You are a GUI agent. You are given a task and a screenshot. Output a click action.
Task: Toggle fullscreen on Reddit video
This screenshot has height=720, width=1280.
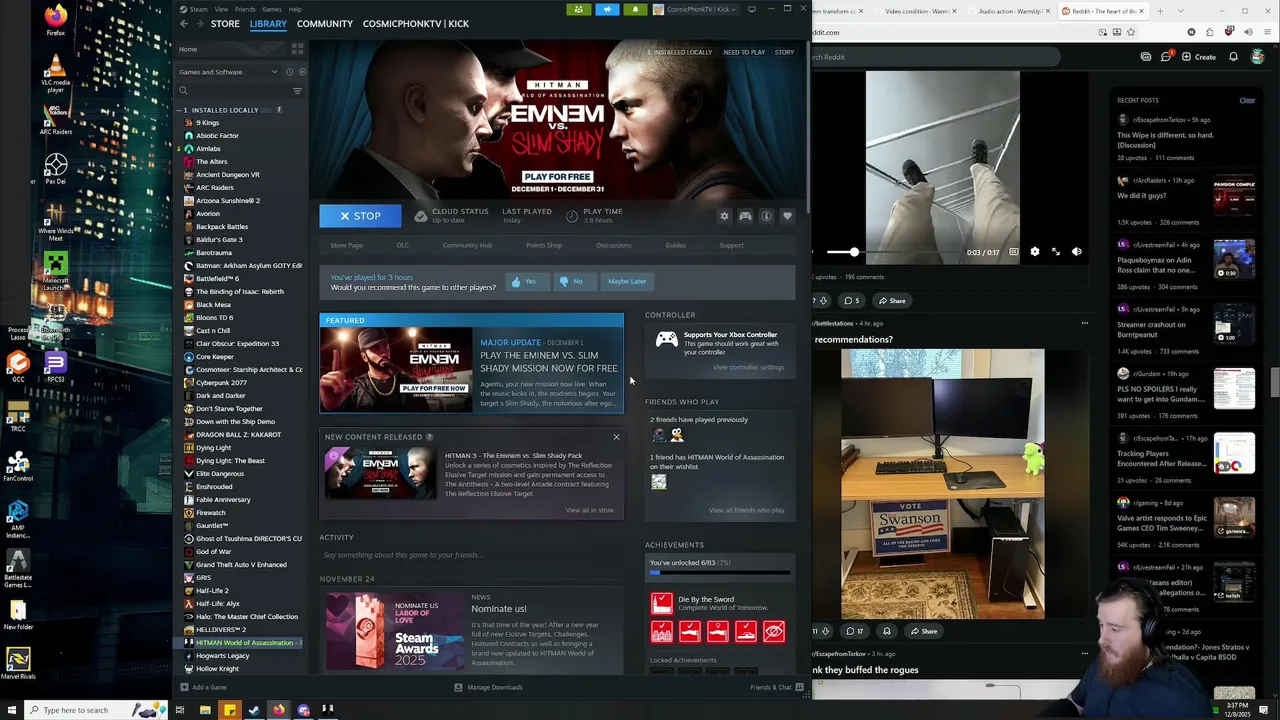click(1055, 252)
